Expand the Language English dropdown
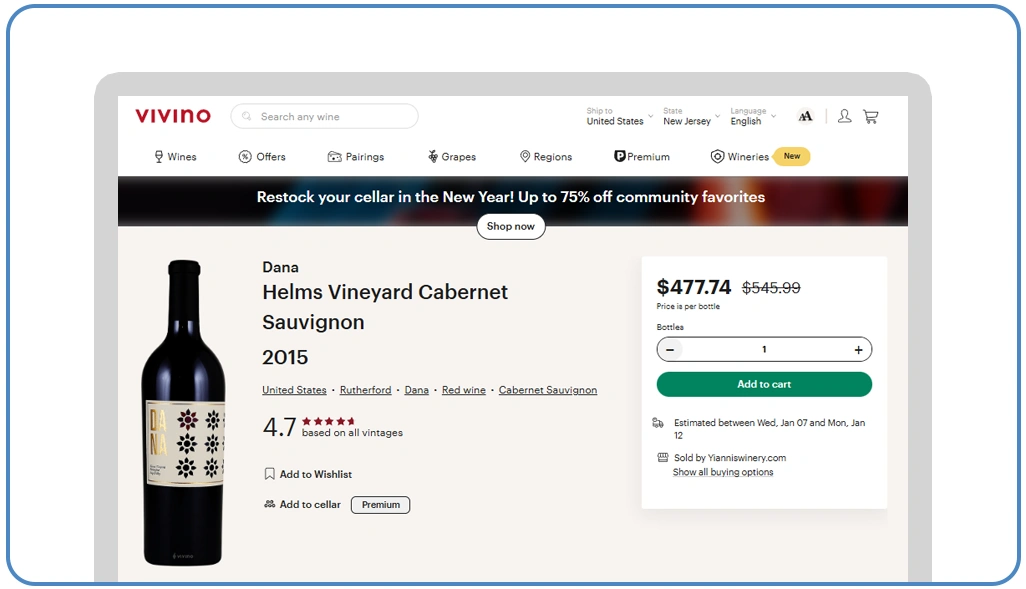 752,117
